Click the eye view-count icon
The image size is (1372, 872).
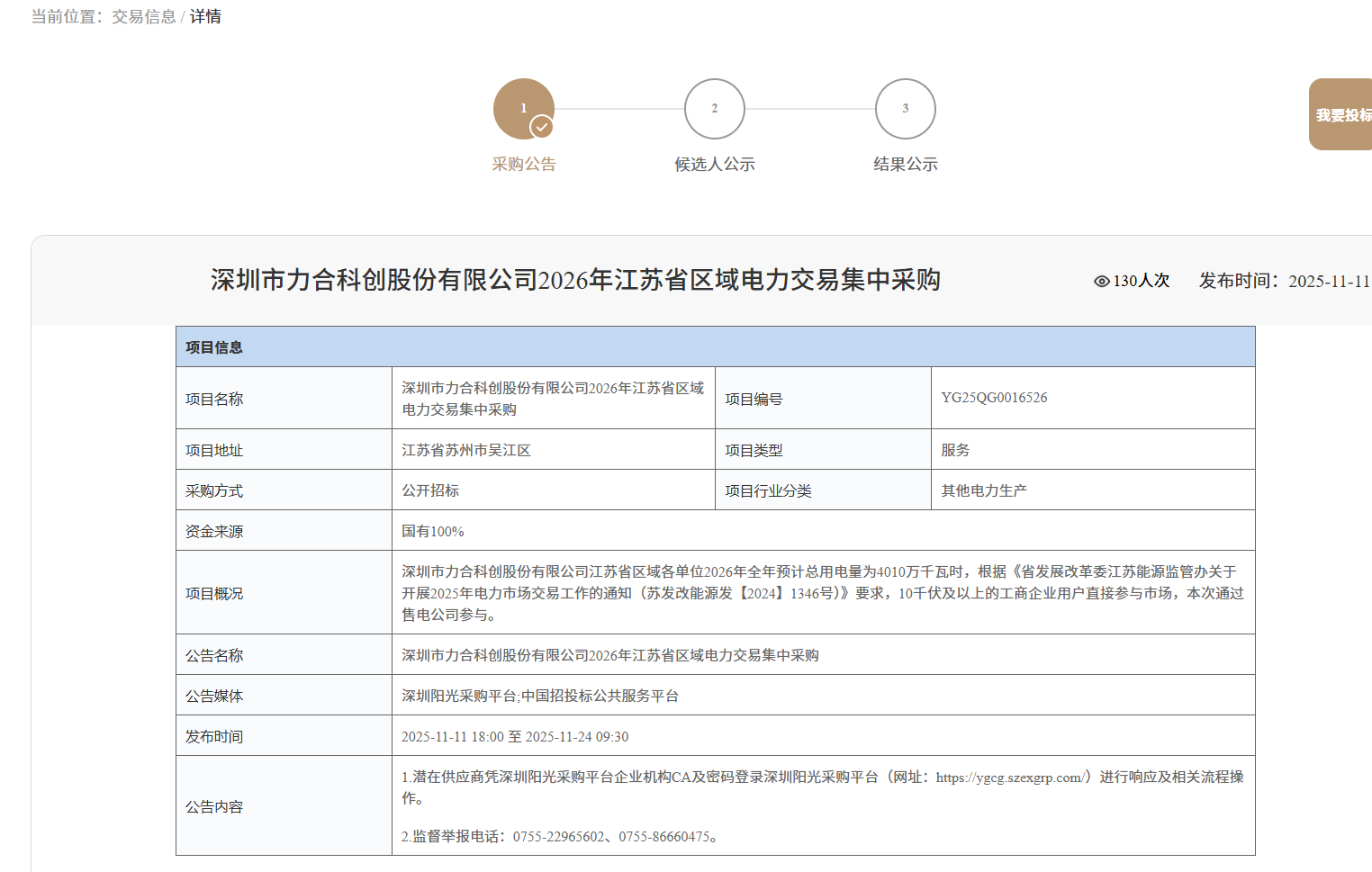click(1101, 282)
